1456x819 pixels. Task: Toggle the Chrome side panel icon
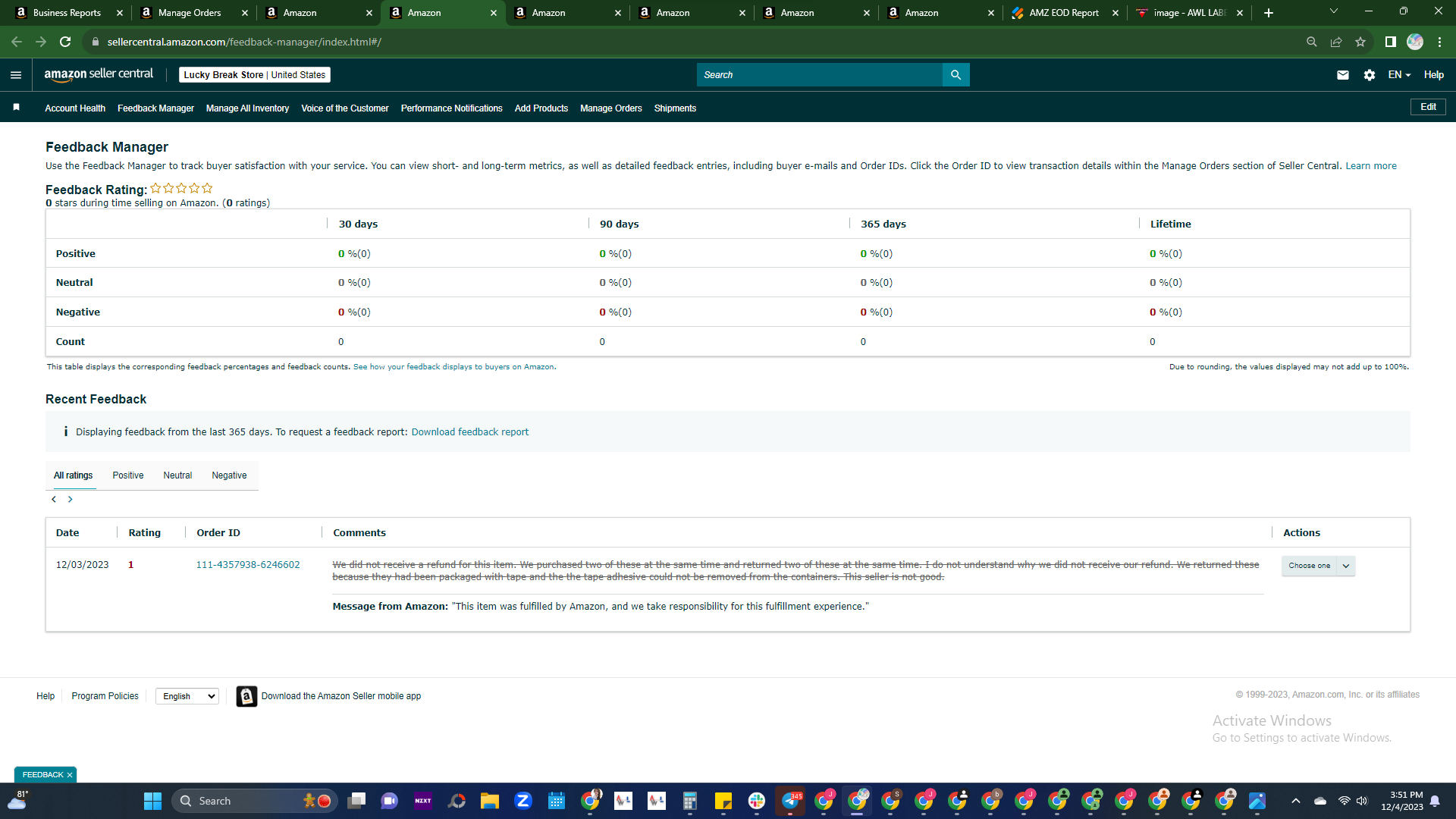[1391, 42]
